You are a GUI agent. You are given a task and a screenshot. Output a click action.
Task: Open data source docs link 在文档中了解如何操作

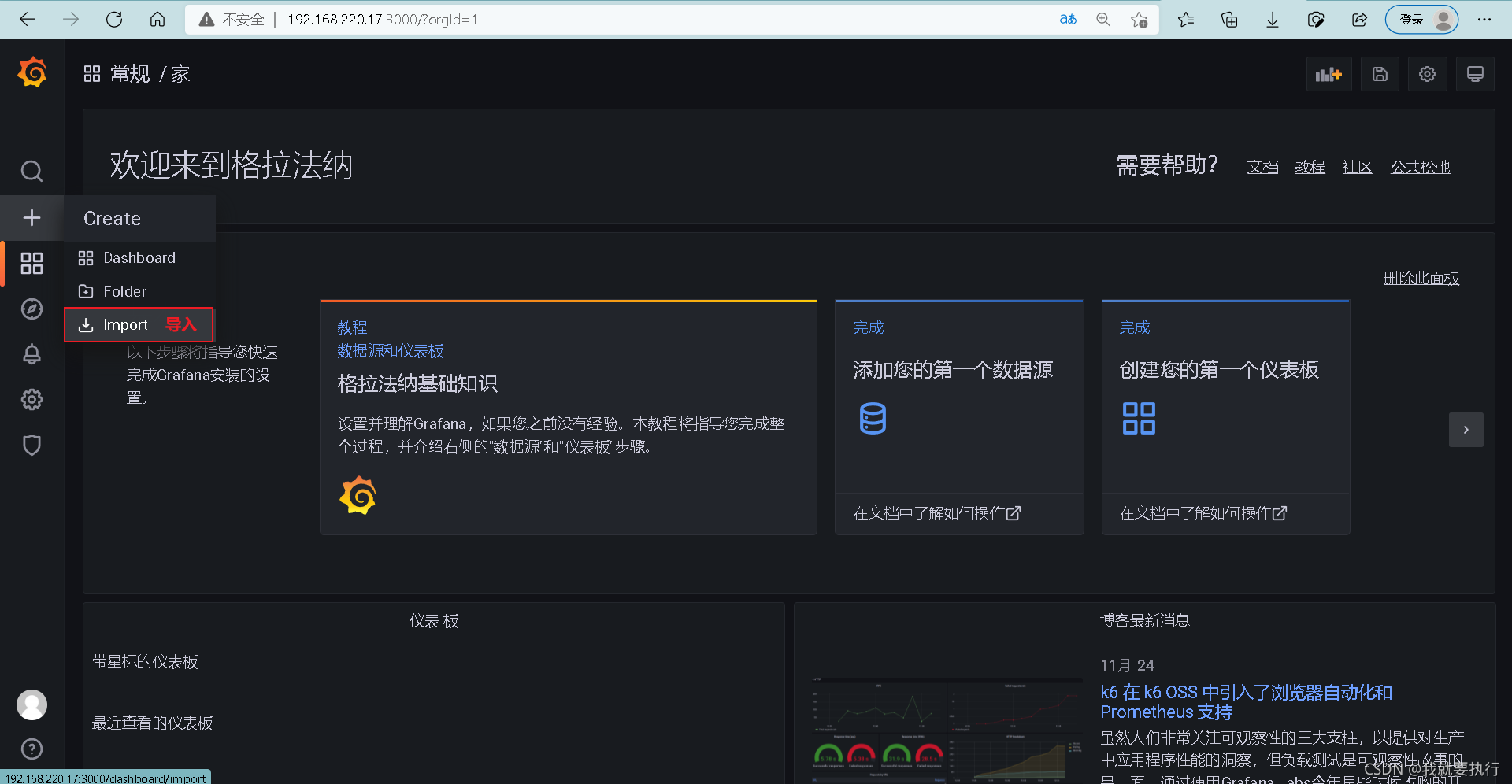[937, 513]
